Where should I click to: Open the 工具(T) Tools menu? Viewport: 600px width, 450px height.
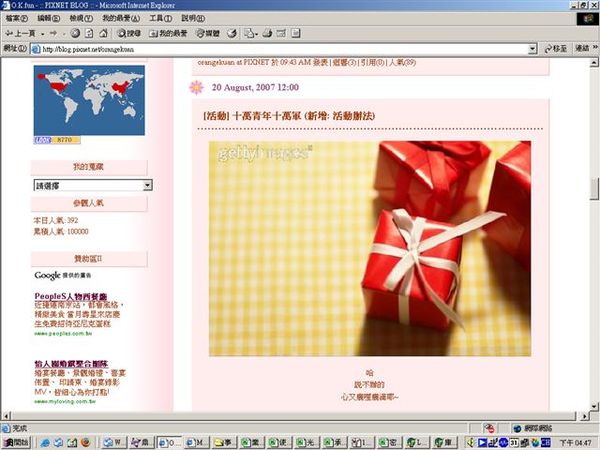click(160, 18)
